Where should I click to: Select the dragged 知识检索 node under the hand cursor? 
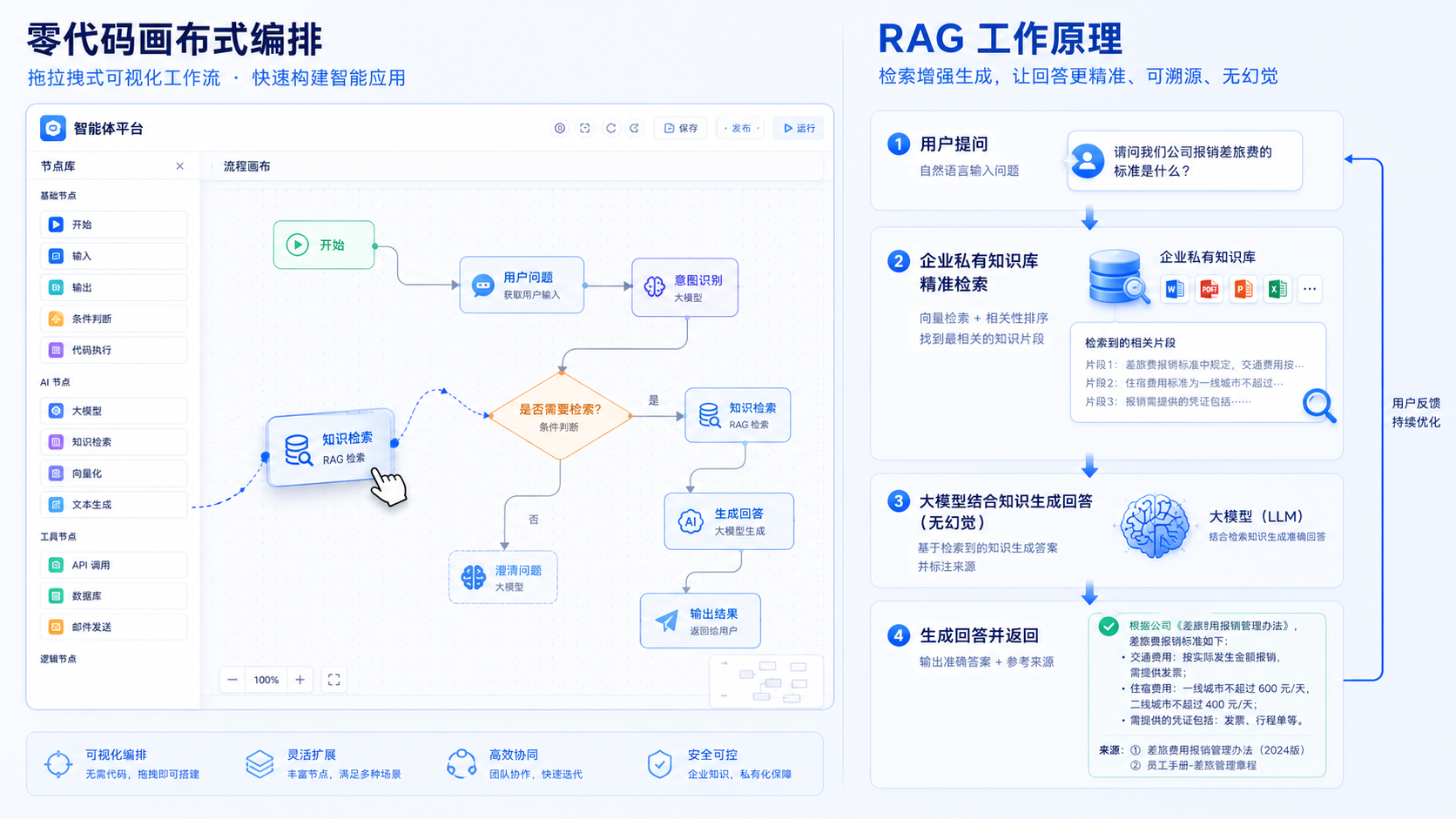click(331, 447)
